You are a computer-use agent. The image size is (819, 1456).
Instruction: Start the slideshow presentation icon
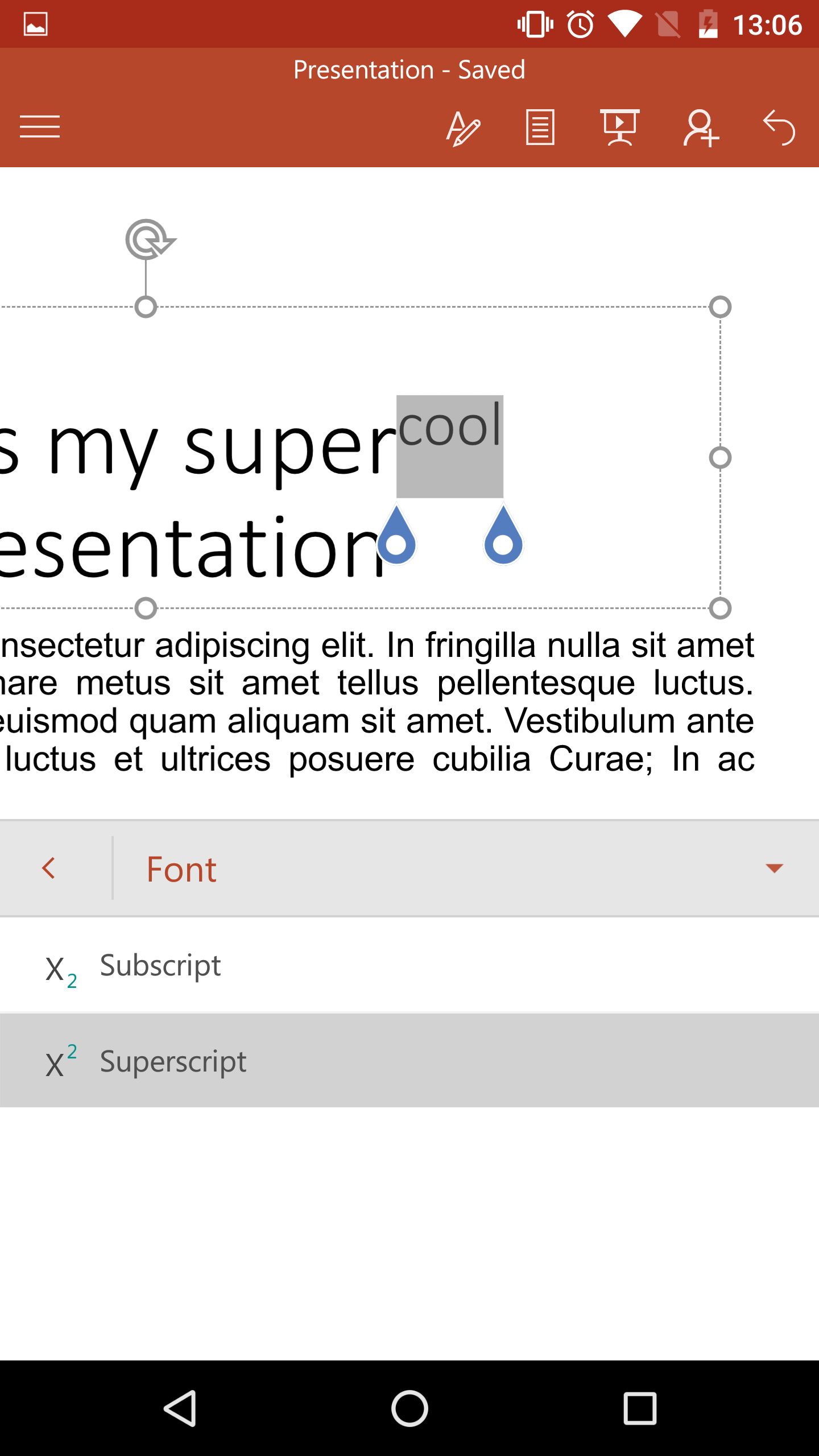619,127
